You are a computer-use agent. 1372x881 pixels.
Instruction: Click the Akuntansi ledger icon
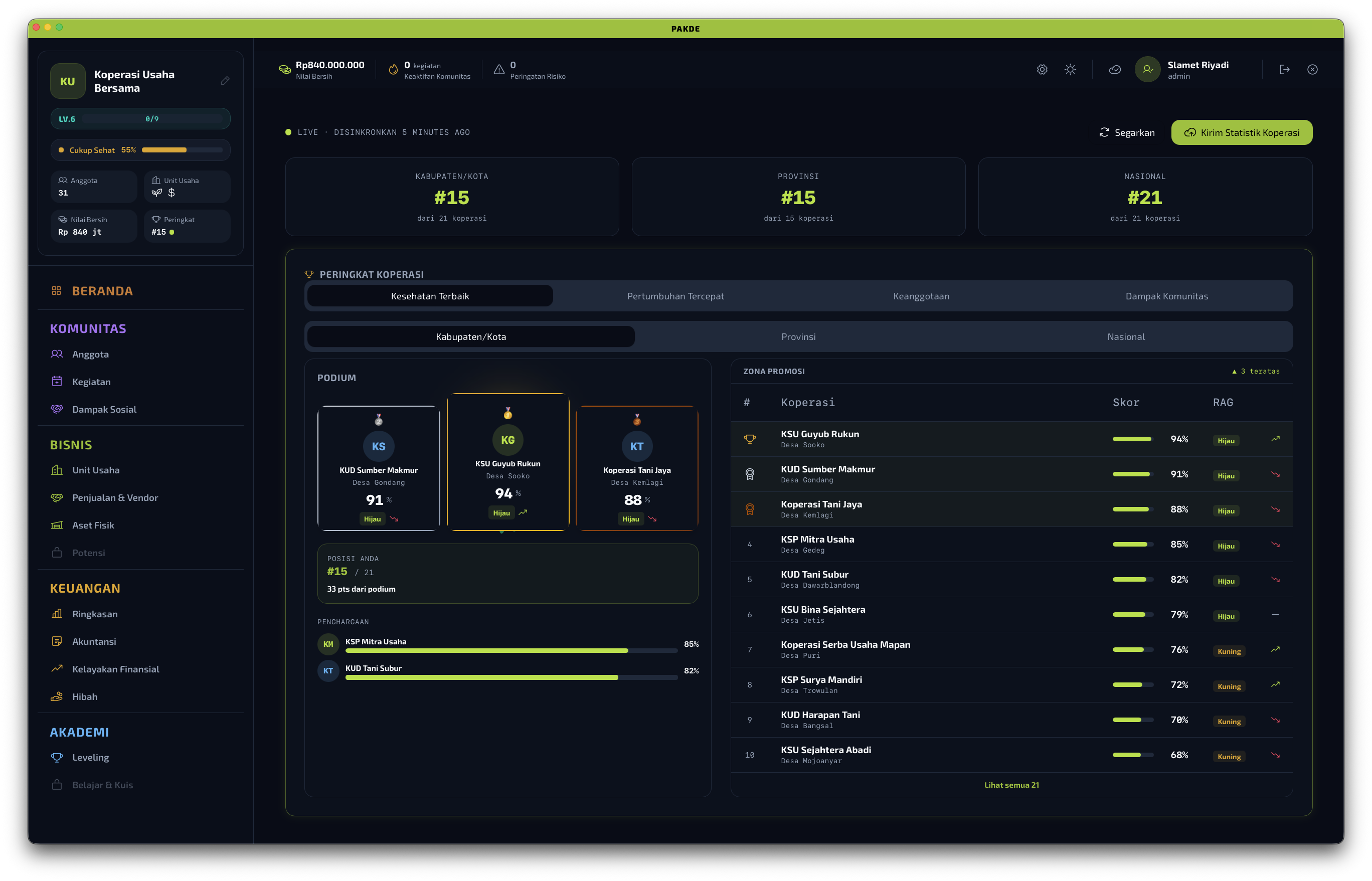(57, 641)
